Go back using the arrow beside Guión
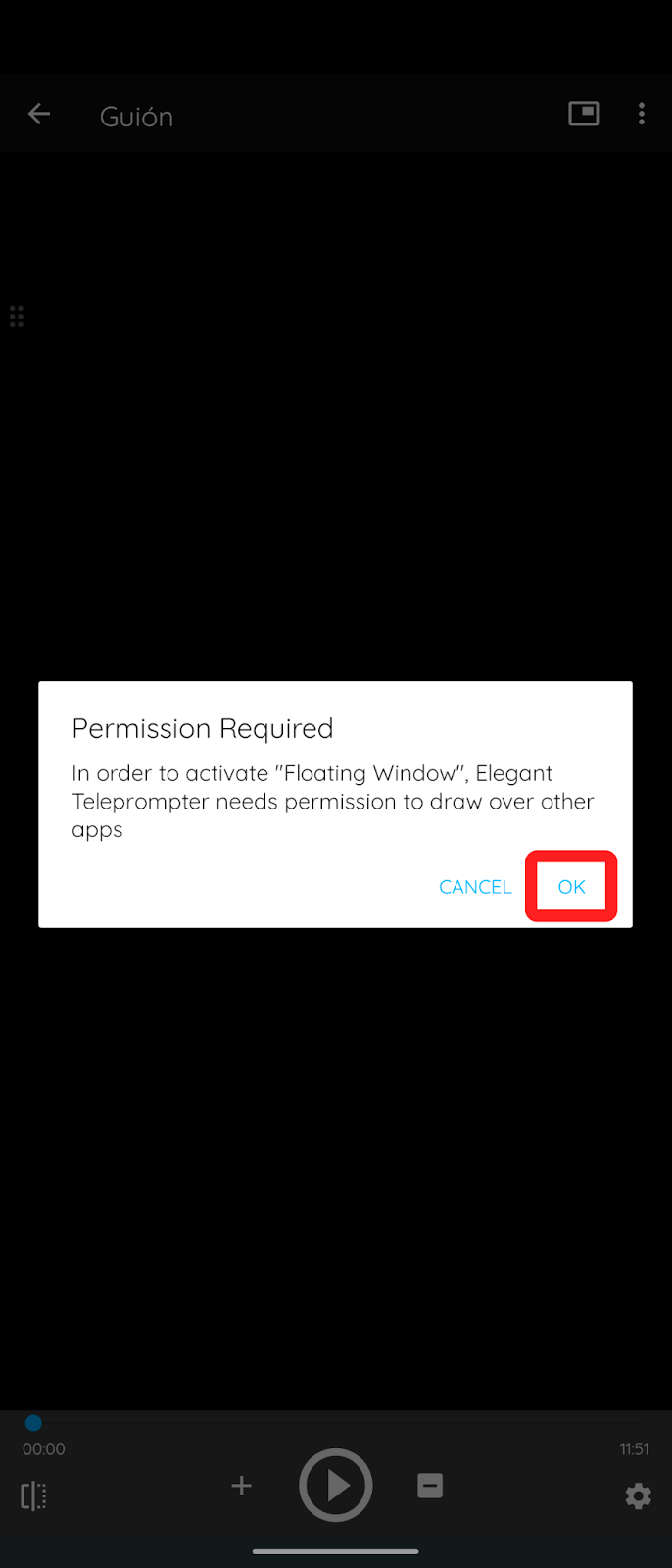Viewport: 672px width, 1568px height. click(39, 115)
